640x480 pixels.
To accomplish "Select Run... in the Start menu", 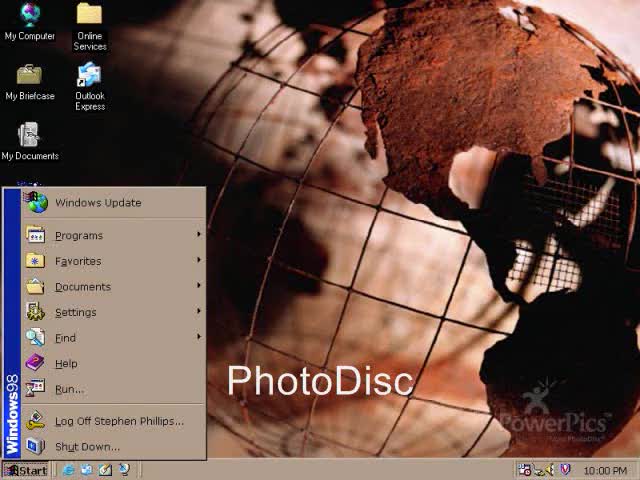I will point(114,389).
